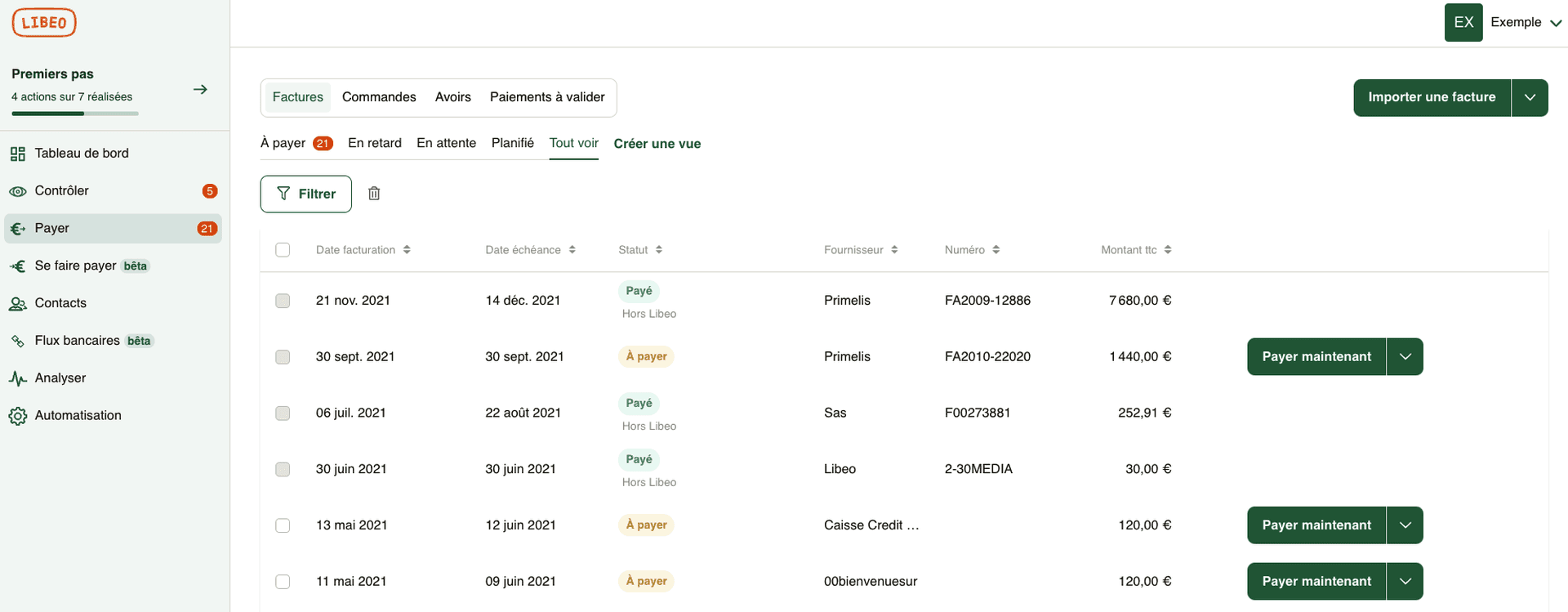Image resolution: width=1568 pixels, height=612 pixels.
Task: Open payment options for Caisse Credit row
Action: coord(1405,525)
